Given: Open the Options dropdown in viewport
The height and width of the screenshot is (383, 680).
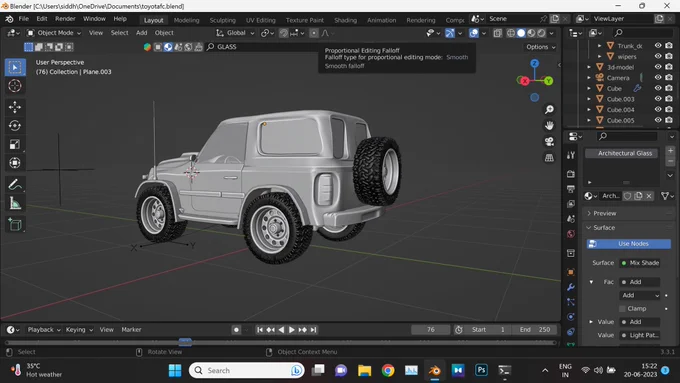Looking at the screenshot, I should click(540, 47).
